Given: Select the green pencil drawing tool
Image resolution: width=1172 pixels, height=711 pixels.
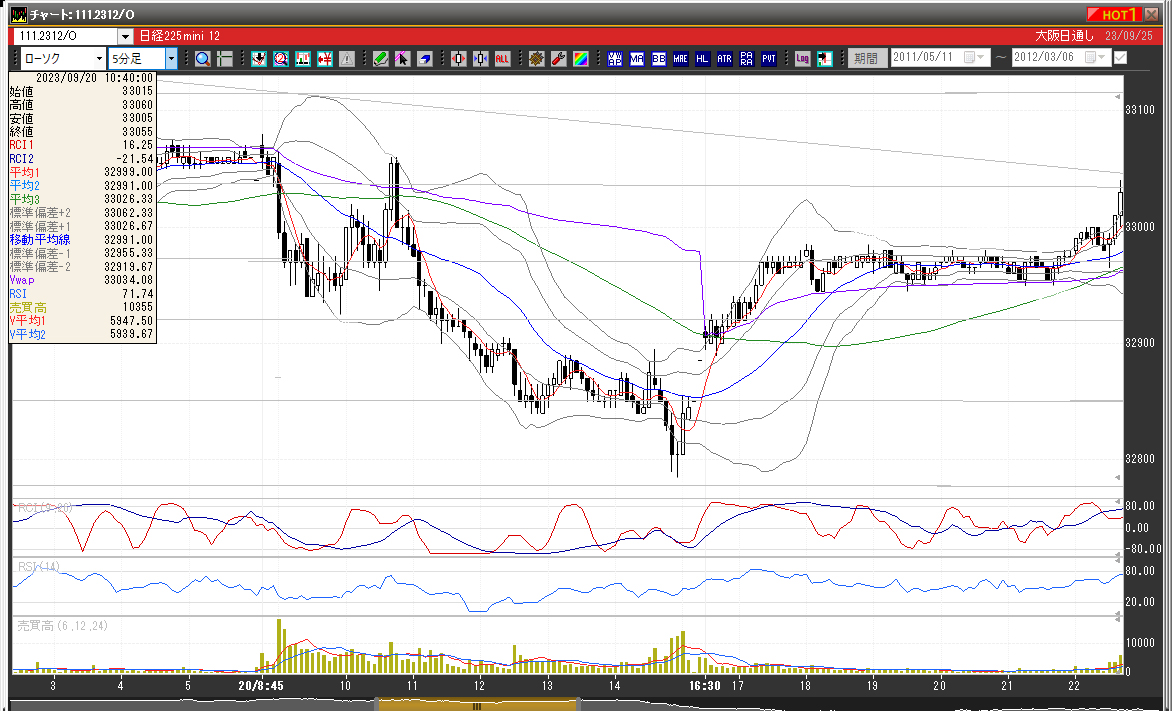Looking at the screenshot, I should point(380,58).
